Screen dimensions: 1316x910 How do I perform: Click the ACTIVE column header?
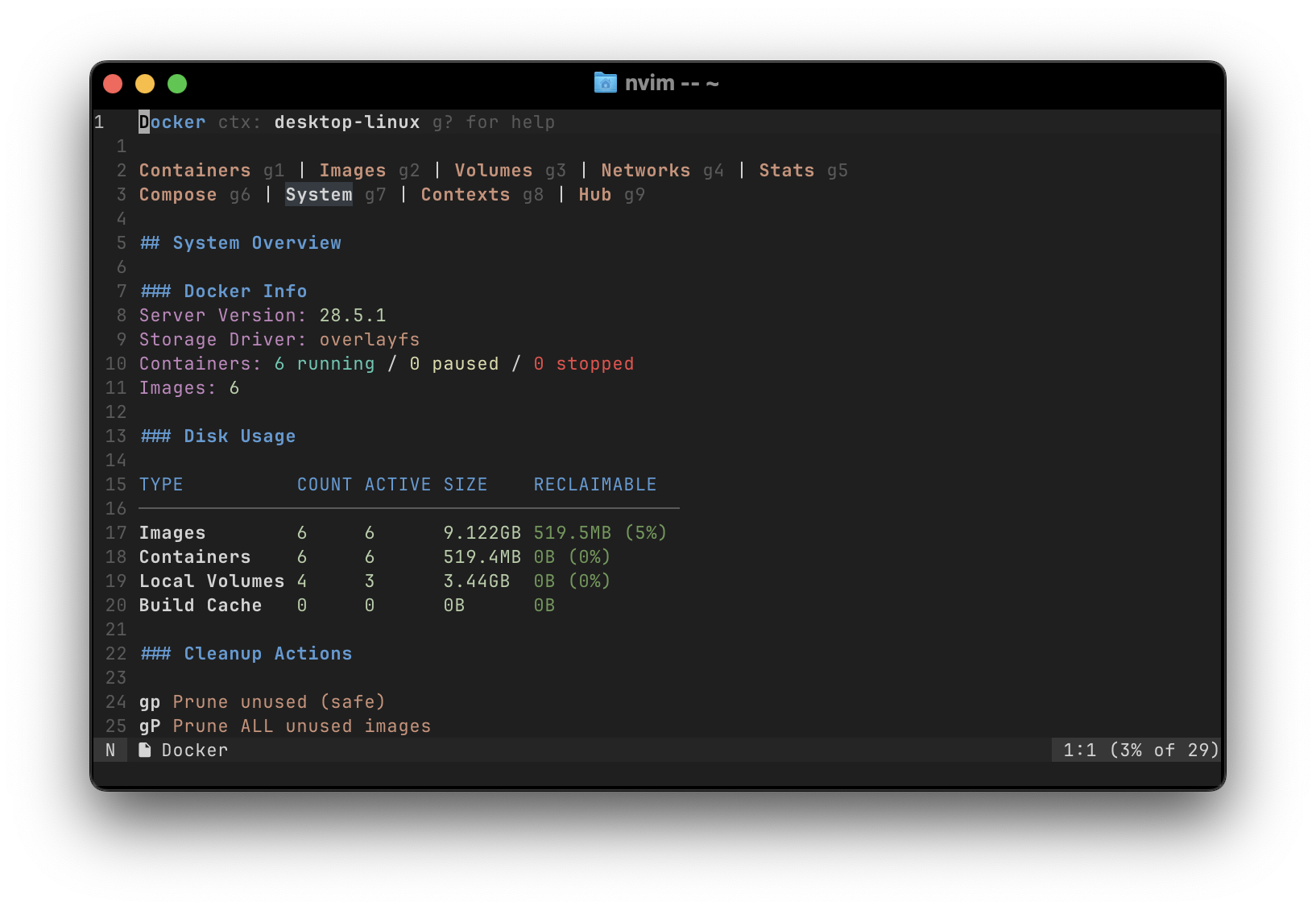tap(398, 485)
